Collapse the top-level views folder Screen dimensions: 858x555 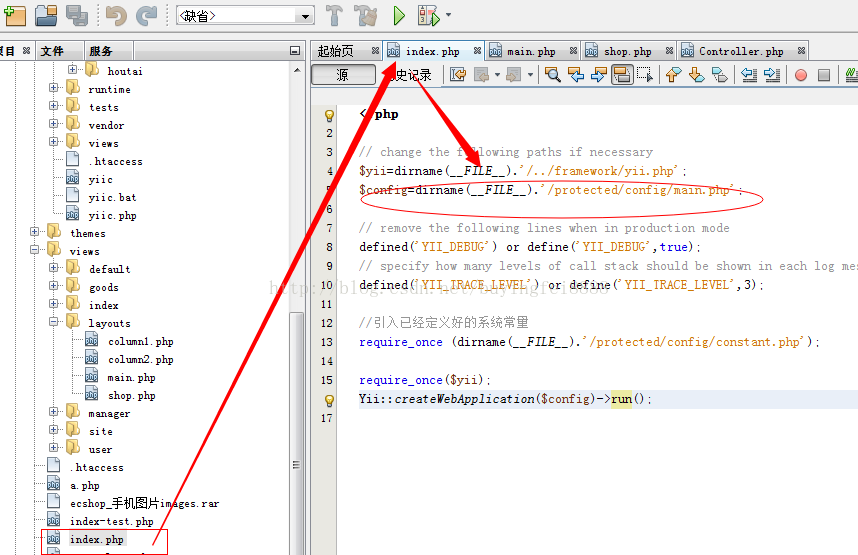(34, 250)
